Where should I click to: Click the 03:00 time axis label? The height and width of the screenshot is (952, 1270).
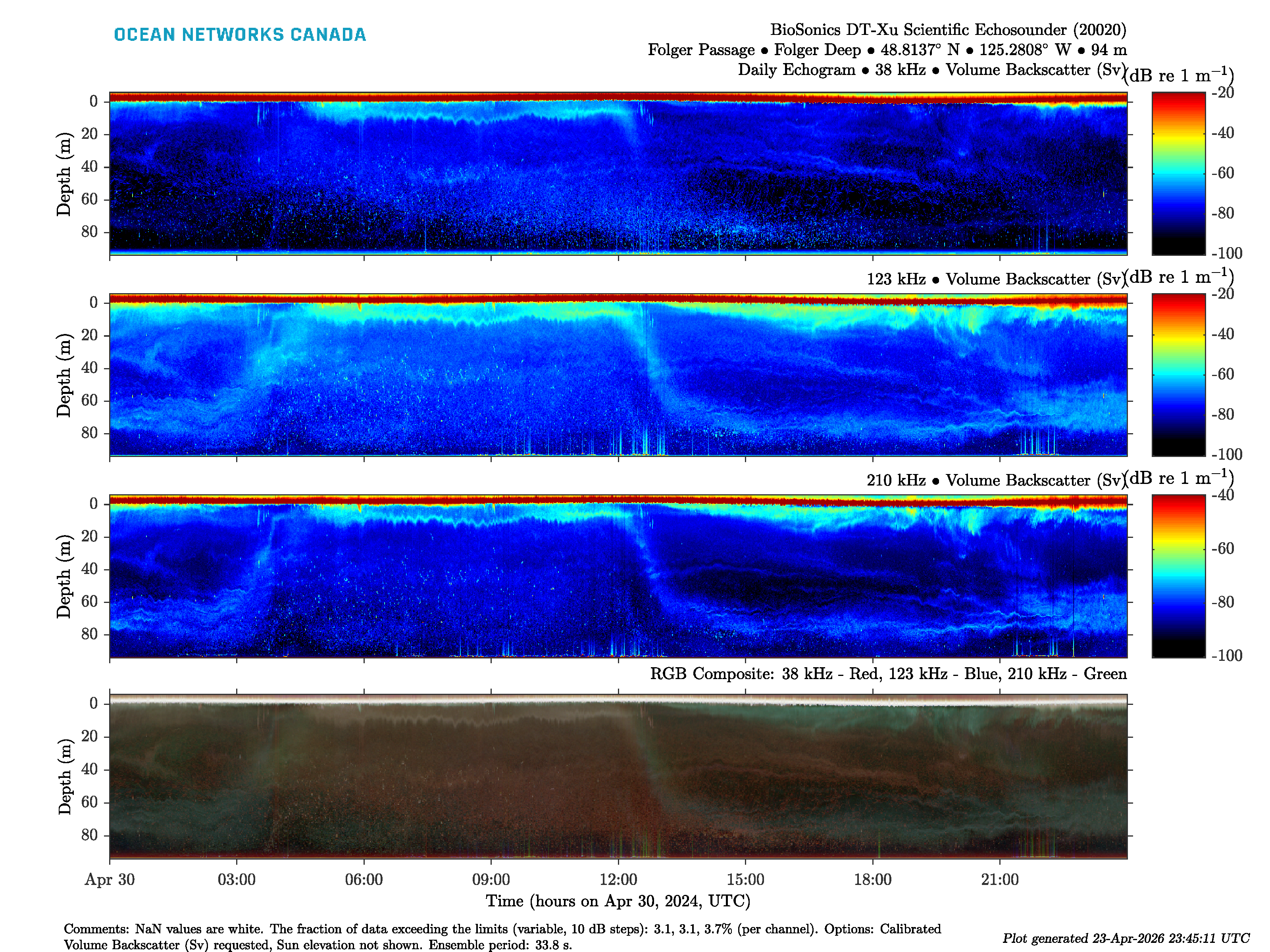[237, 879]
